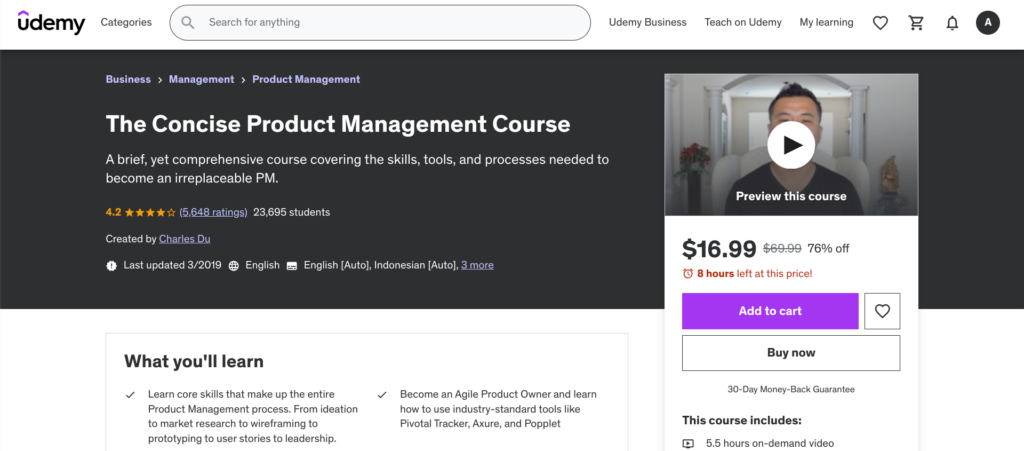
Task: Navigate to Product Management breadcrumb
Action: point(306,79)
